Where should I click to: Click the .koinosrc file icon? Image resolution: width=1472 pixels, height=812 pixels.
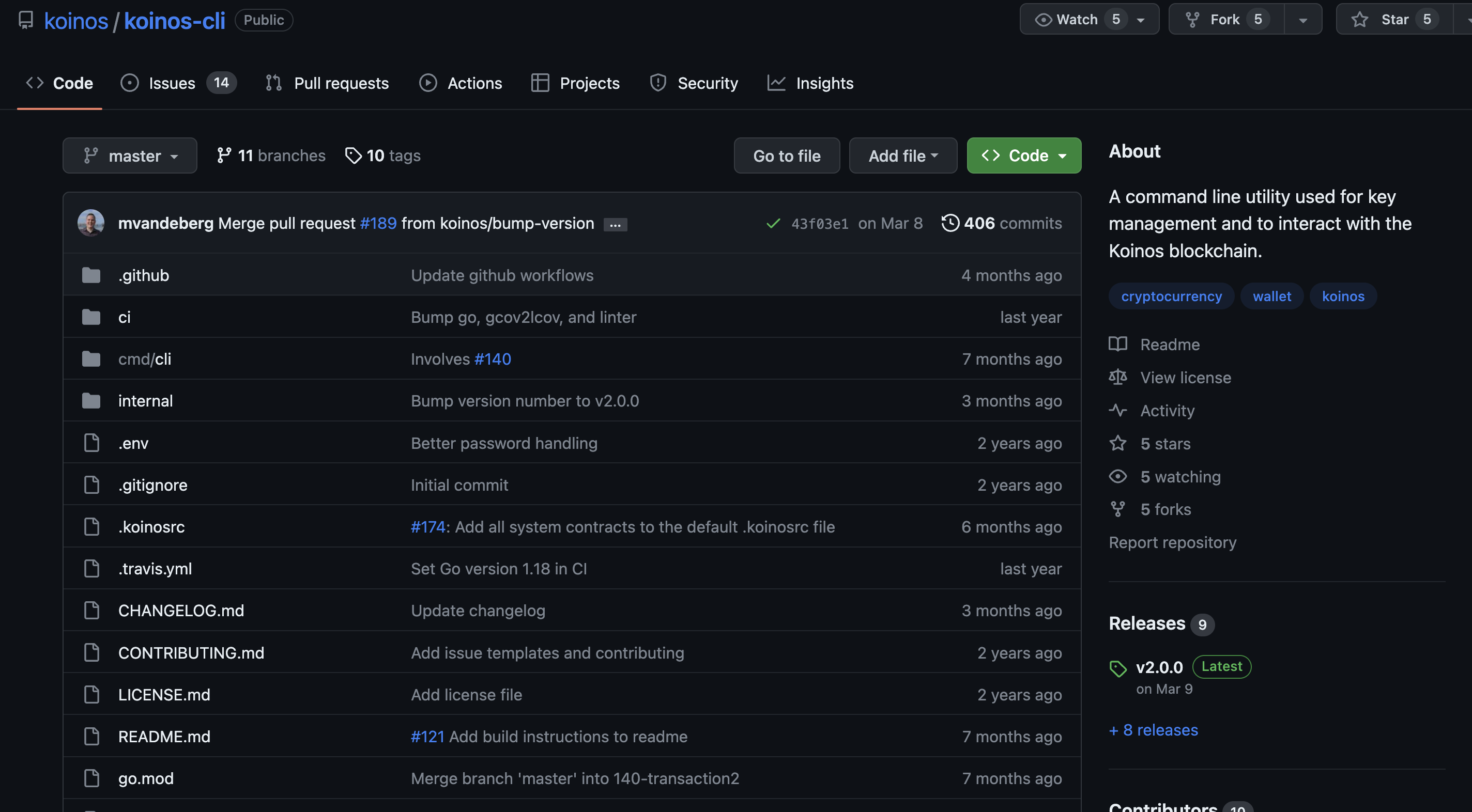[x=91, y=526]
